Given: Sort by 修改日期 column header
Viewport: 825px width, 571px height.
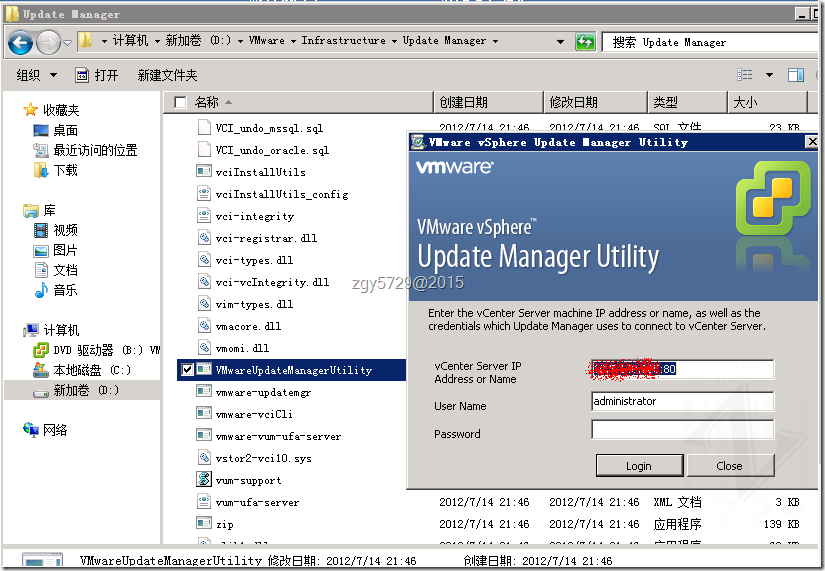Looking at the screenshot, I should point(595,102).
